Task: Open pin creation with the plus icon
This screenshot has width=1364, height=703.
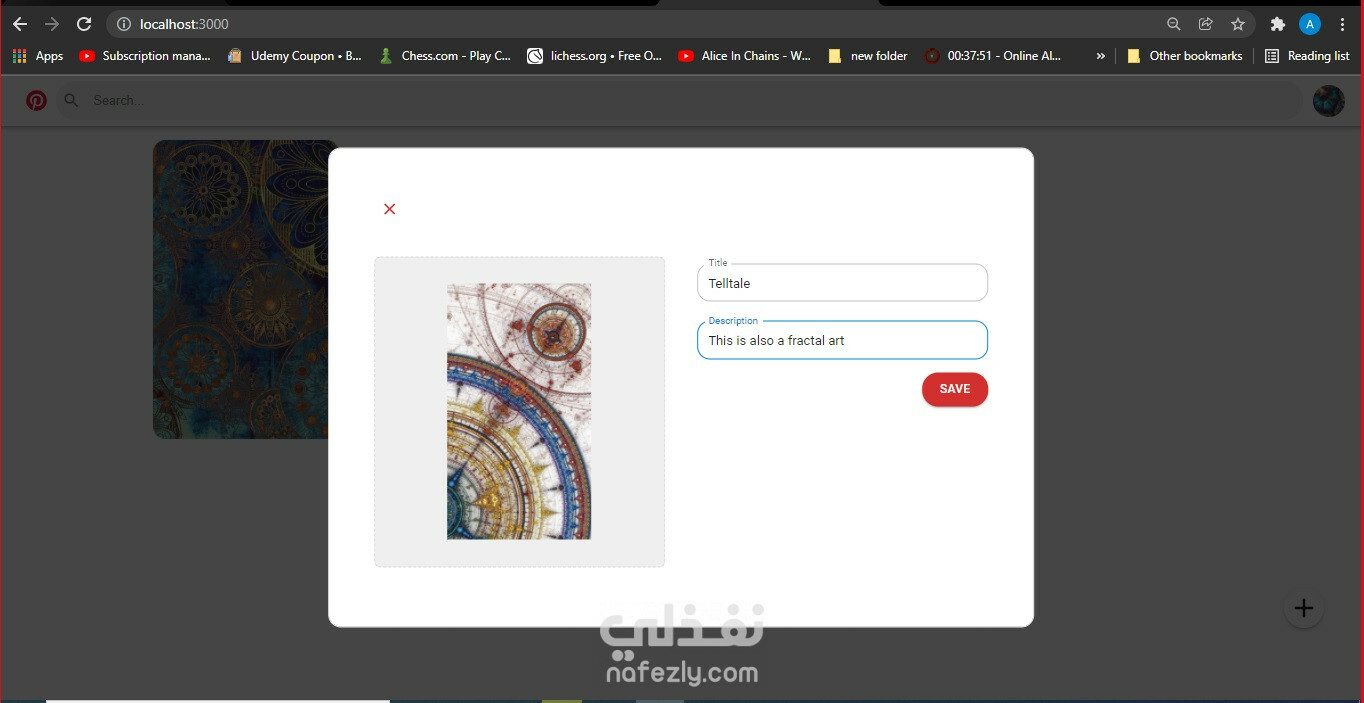Action: coord(1303,607)
